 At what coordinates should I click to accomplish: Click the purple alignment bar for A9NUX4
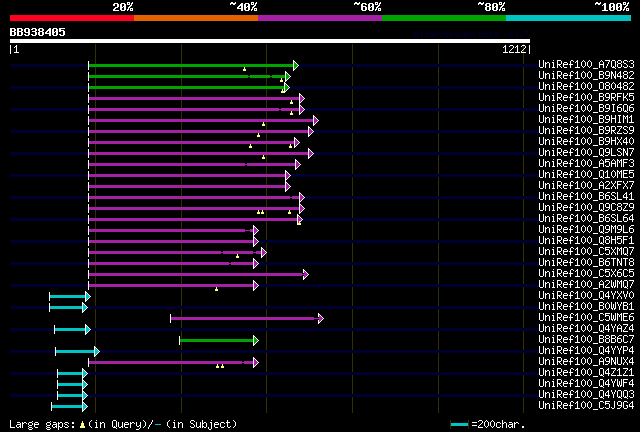171,363
